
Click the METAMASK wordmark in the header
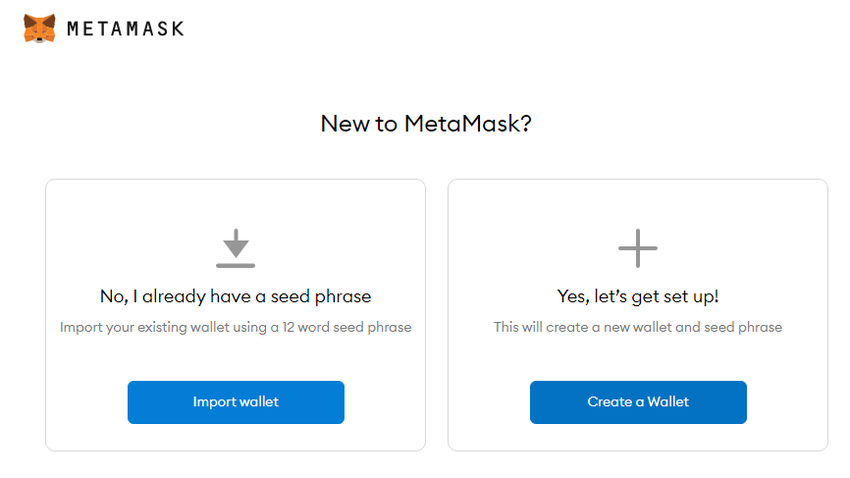point(125,29)
